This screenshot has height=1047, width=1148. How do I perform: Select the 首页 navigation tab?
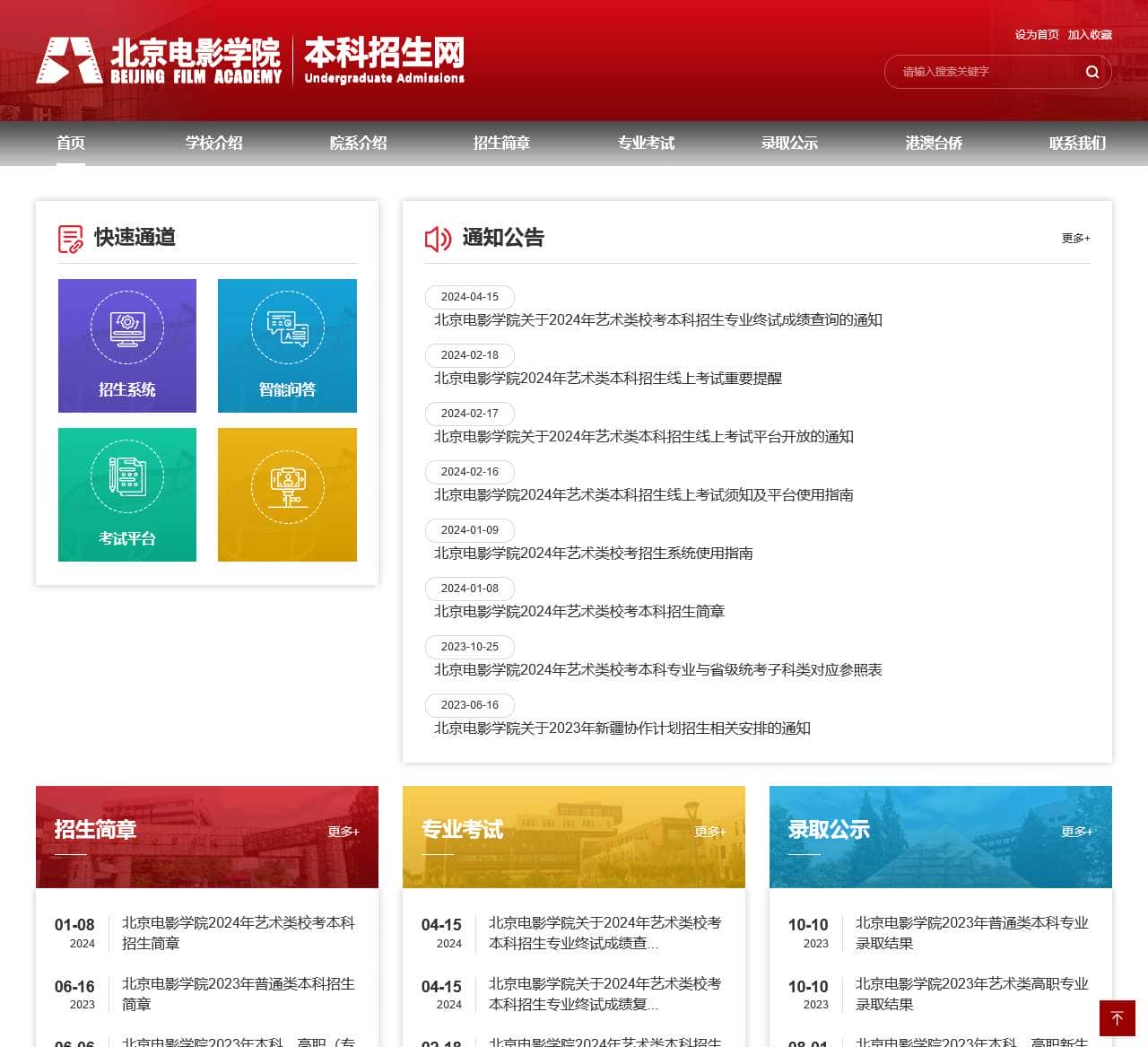point(71,143)
